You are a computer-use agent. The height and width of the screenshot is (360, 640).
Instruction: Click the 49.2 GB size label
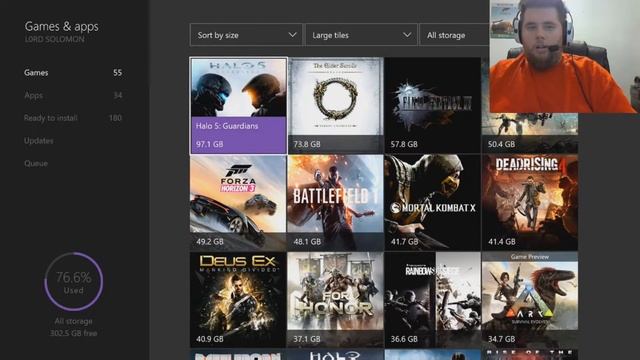[210, 242]
